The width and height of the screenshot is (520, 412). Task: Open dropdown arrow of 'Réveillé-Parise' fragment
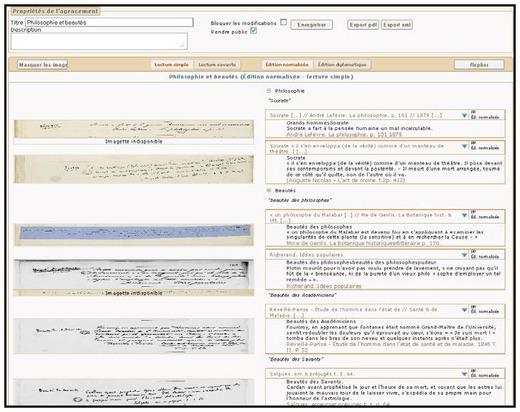click(464, 310)
